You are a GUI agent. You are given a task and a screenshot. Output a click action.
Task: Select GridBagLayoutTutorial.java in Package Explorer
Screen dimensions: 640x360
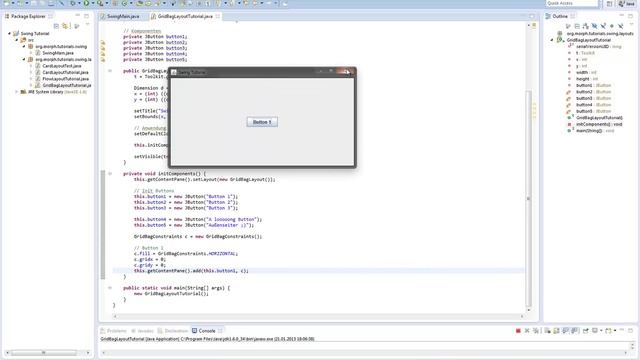click(67, 85)
